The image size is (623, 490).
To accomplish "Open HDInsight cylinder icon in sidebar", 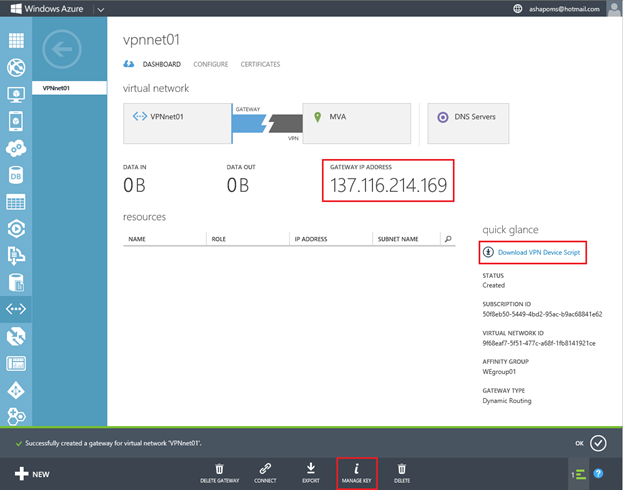I will click(16, 283).
